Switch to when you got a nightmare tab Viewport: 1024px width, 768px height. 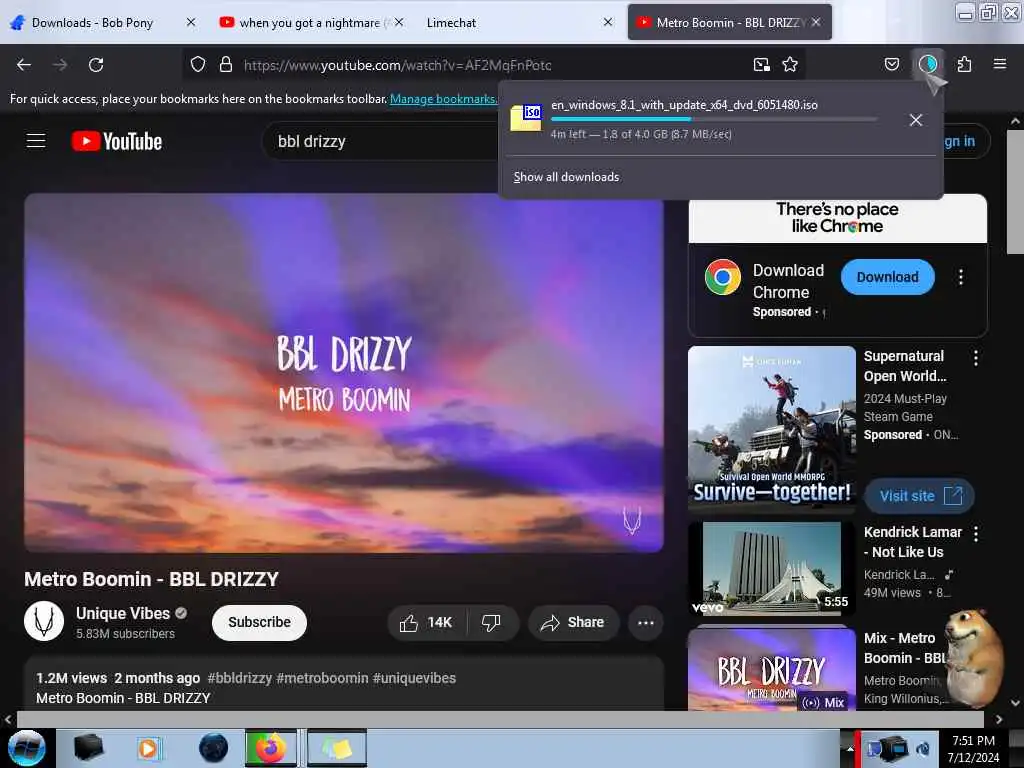point(310,23)
